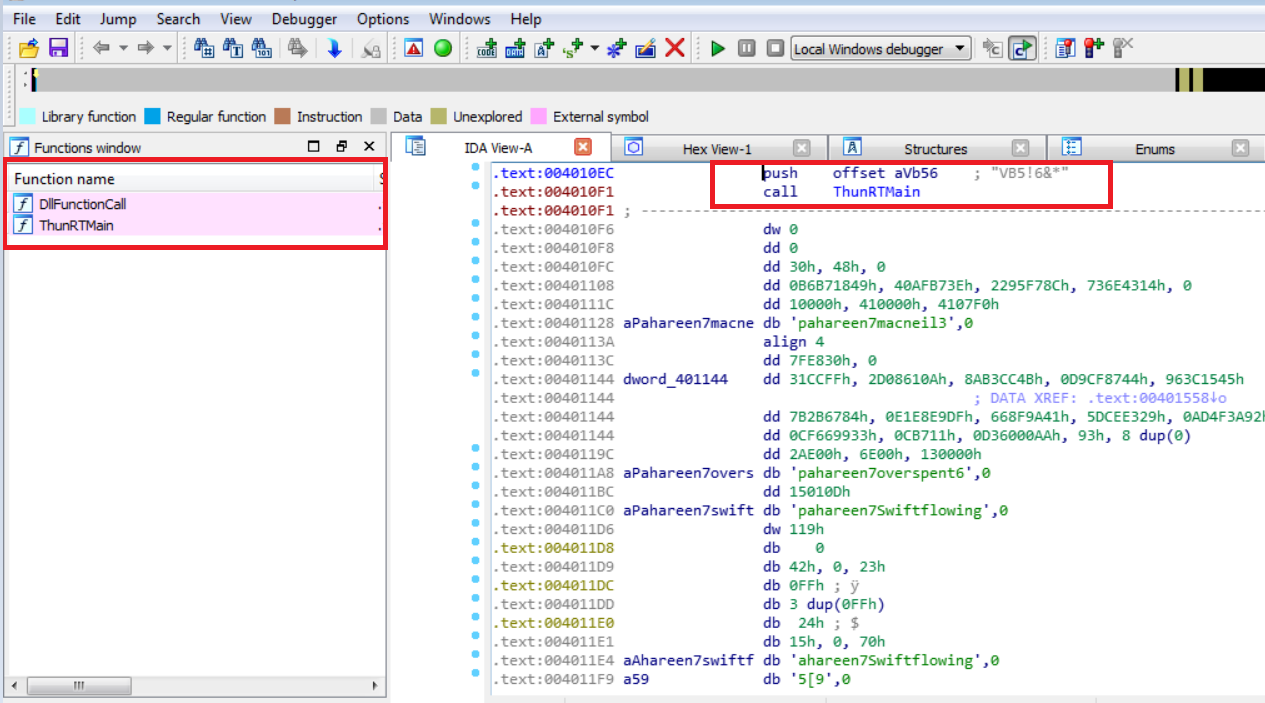Pause the debugged process
Viewport: 1265px width, 703px height.
click(x=746, y=48)
